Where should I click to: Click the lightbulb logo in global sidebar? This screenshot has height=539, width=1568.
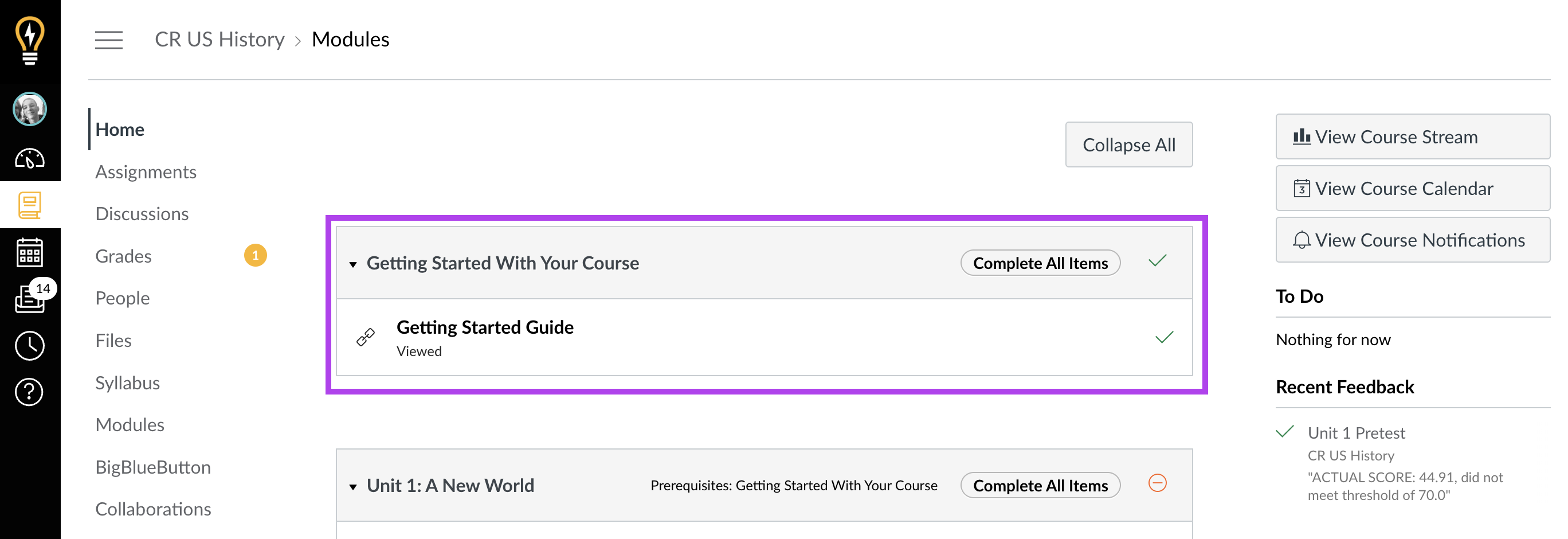click(x=30, y=40)
